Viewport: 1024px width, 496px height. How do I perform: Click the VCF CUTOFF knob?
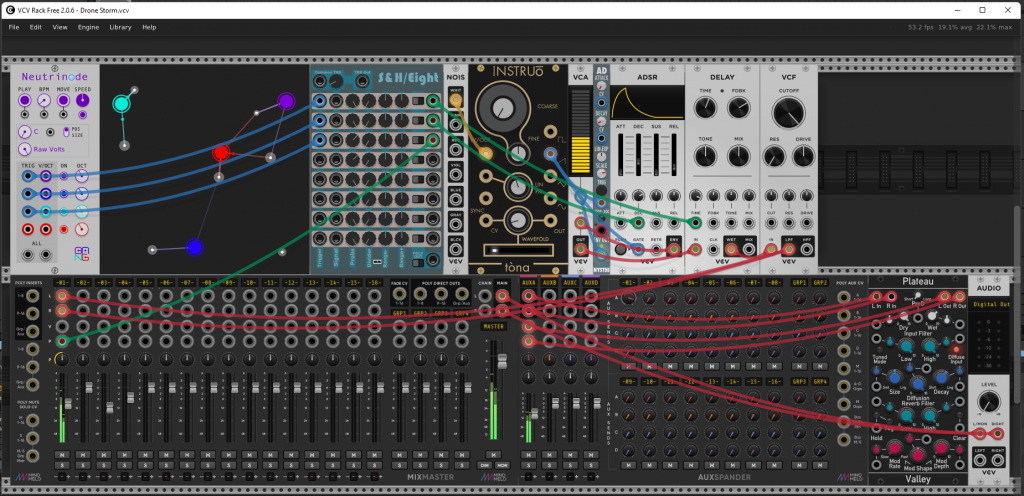[788, 114]
